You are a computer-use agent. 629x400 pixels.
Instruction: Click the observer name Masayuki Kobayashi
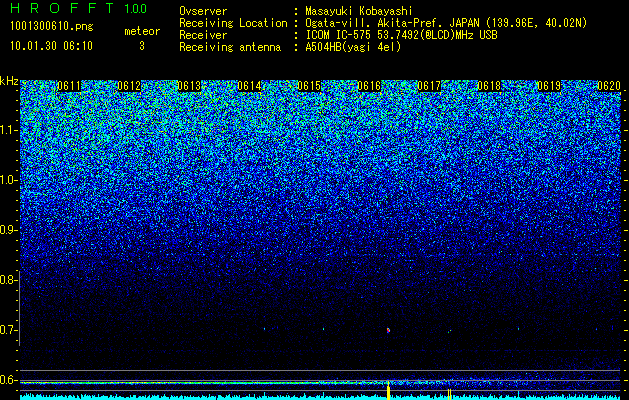(x=358, y=11)
